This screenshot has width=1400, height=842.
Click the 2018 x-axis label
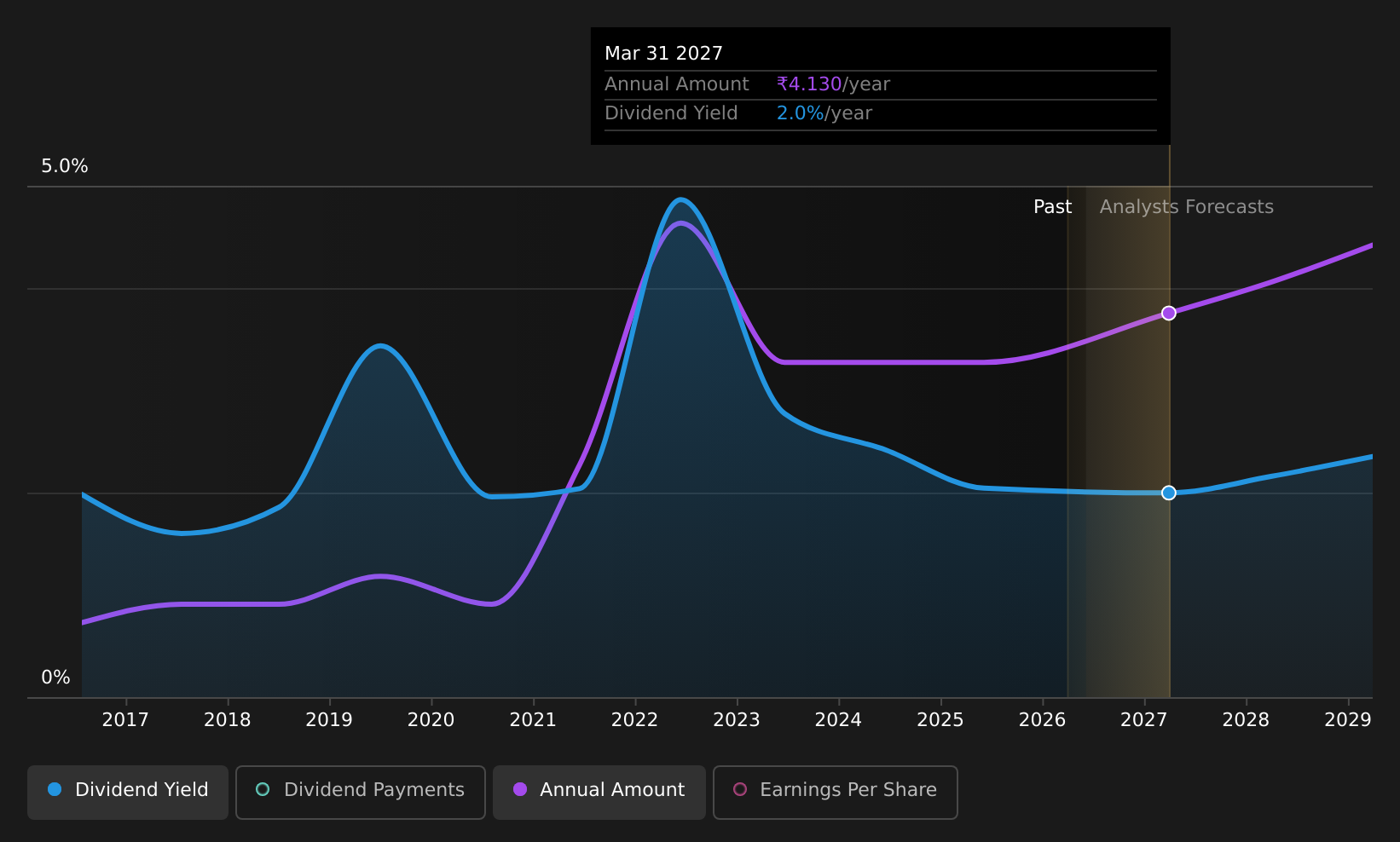point(228,720)
